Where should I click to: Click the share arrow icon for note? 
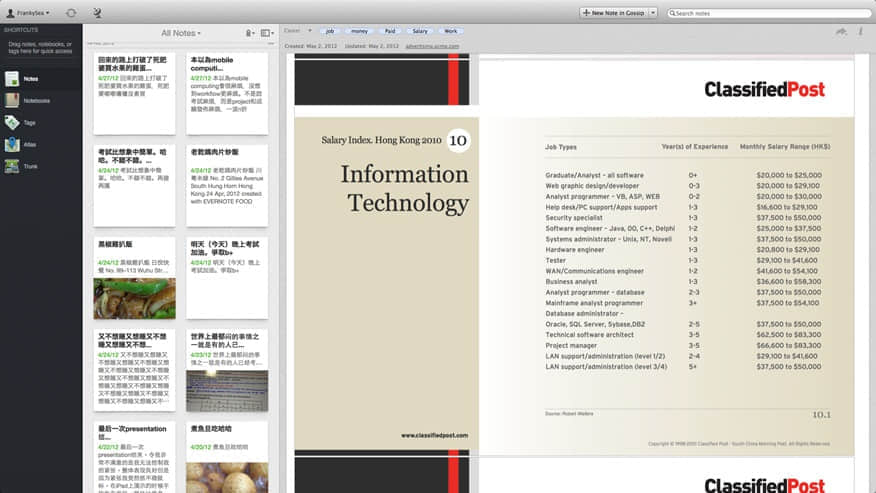tap(841, 31)
